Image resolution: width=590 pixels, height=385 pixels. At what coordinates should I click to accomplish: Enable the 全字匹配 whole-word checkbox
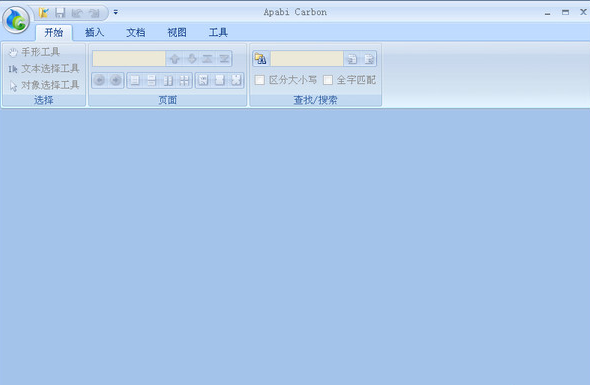(x=328, y=80)
